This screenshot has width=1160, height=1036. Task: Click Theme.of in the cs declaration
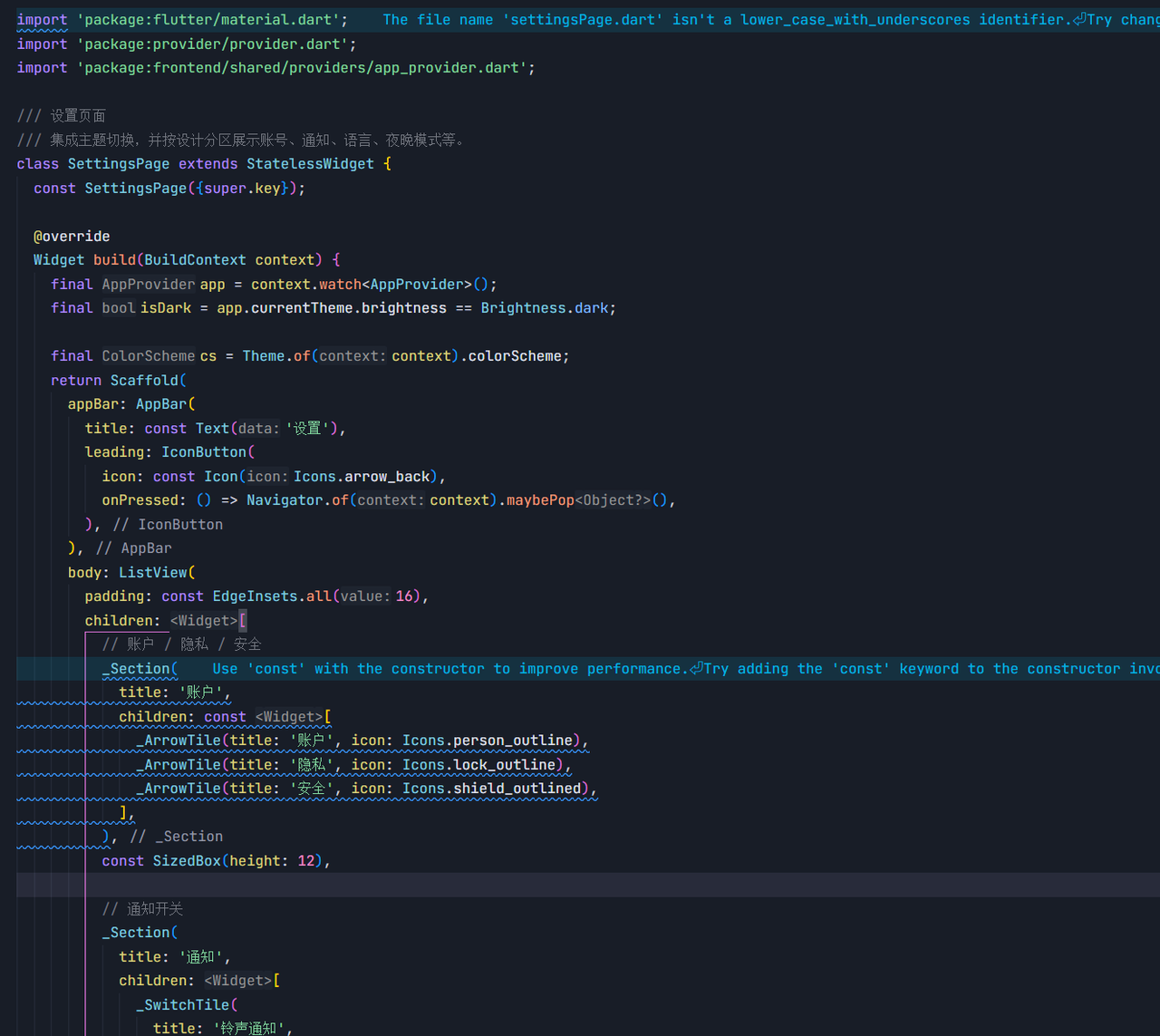pos(276,356)
